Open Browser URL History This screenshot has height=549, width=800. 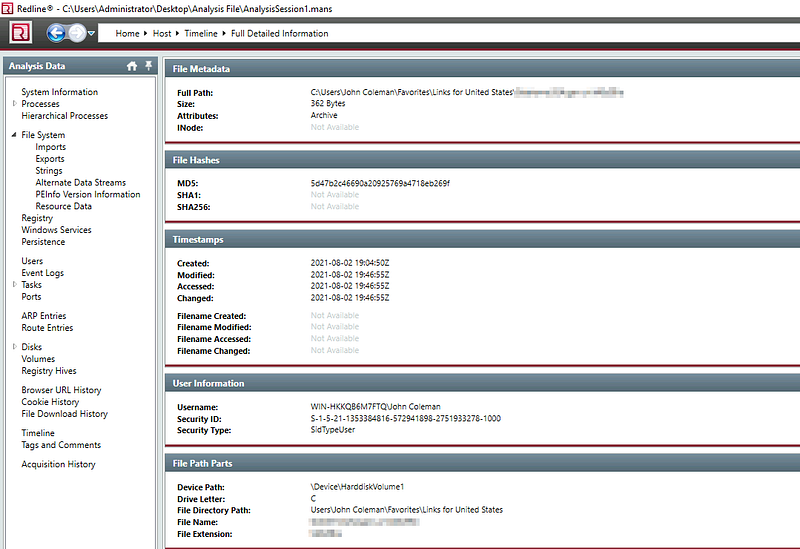pyautogui.click(x=61, y=390)
